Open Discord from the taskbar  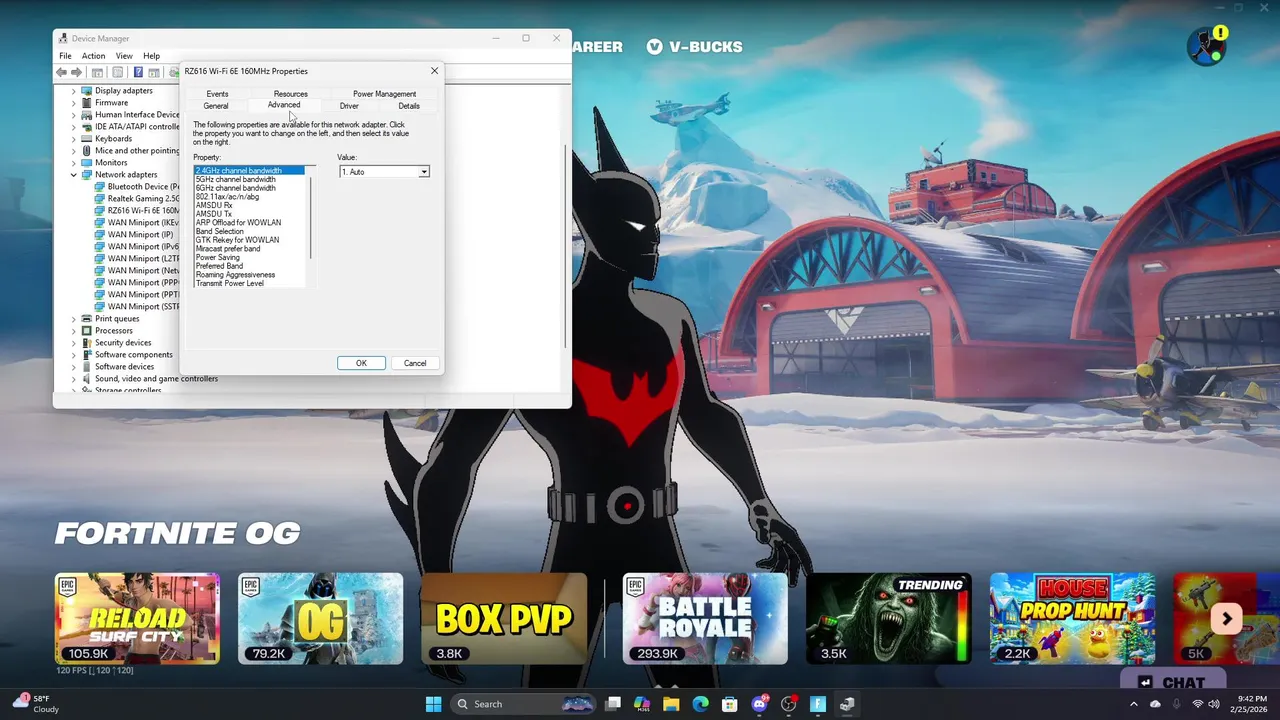point(759,704)
